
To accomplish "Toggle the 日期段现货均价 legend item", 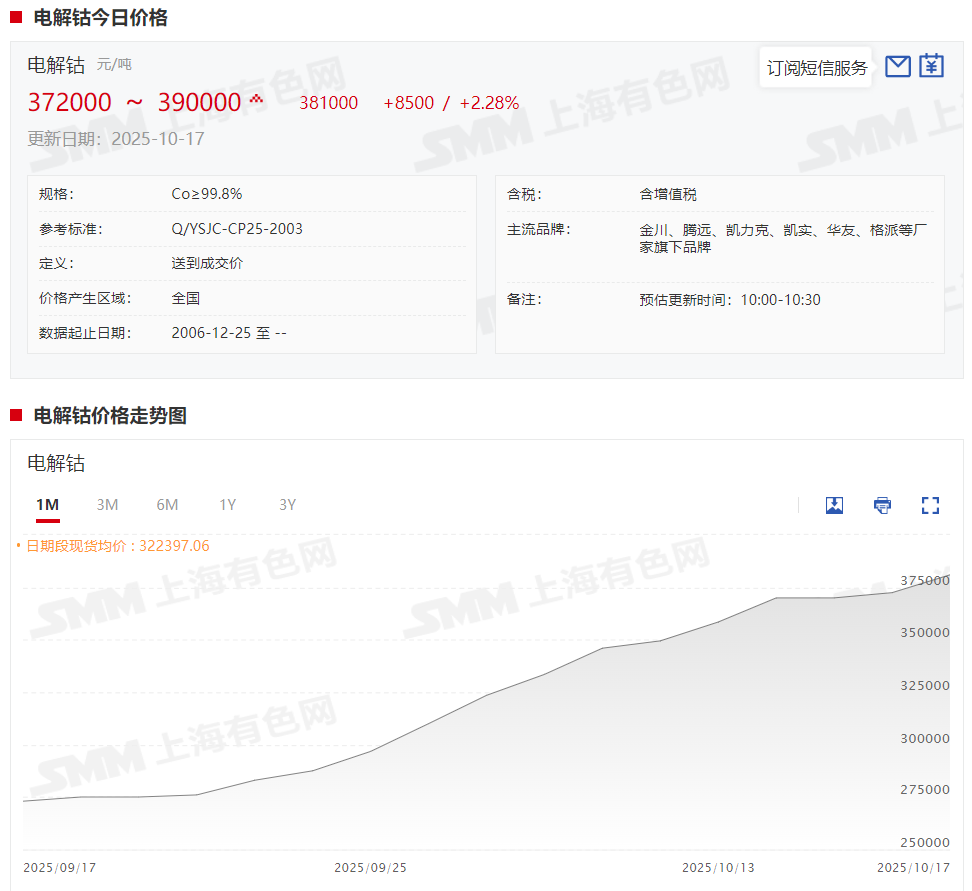I will point(113,546).
